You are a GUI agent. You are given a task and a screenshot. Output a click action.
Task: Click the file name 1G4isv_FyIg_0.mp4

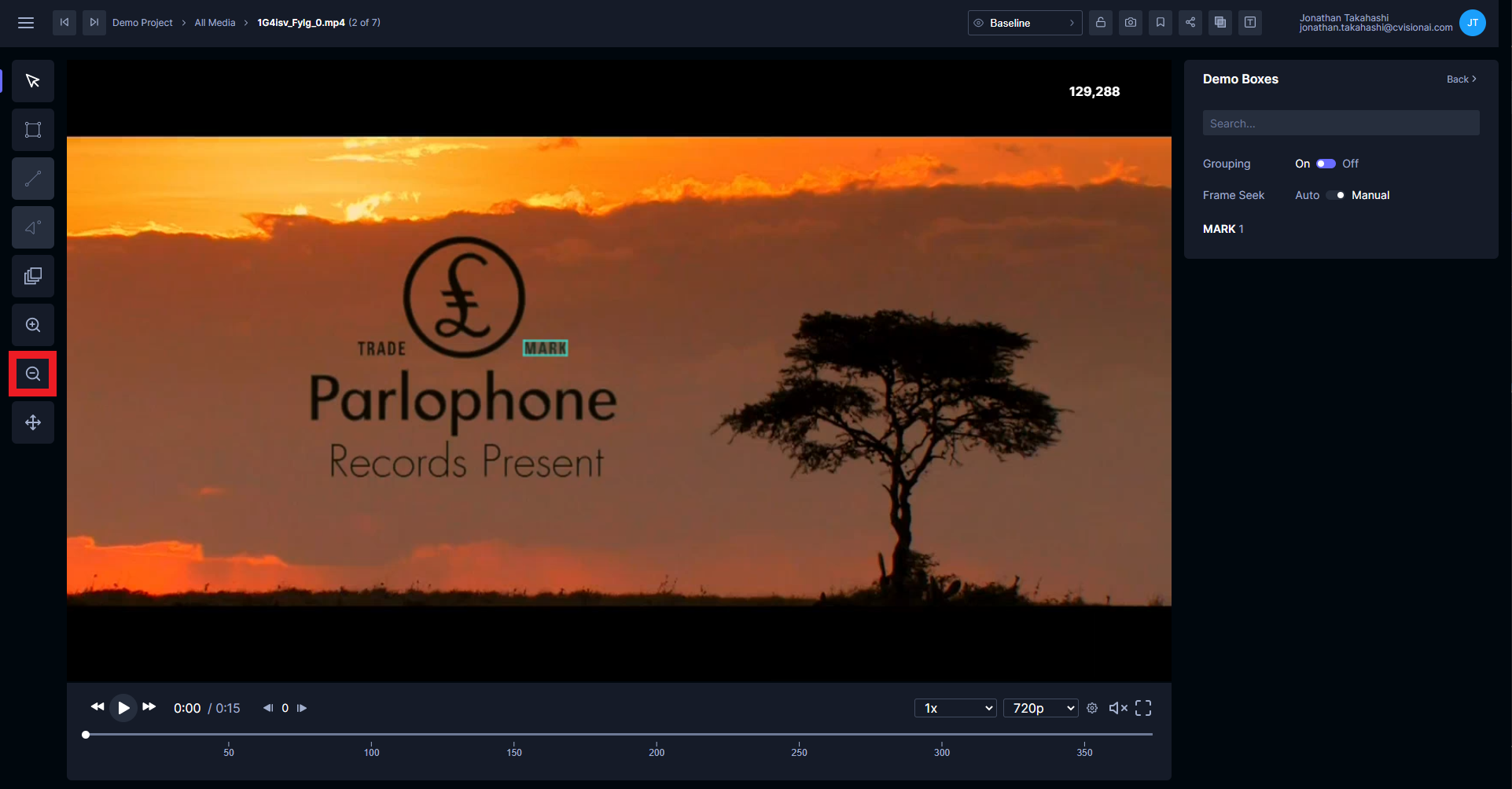[x=301, y=23]
